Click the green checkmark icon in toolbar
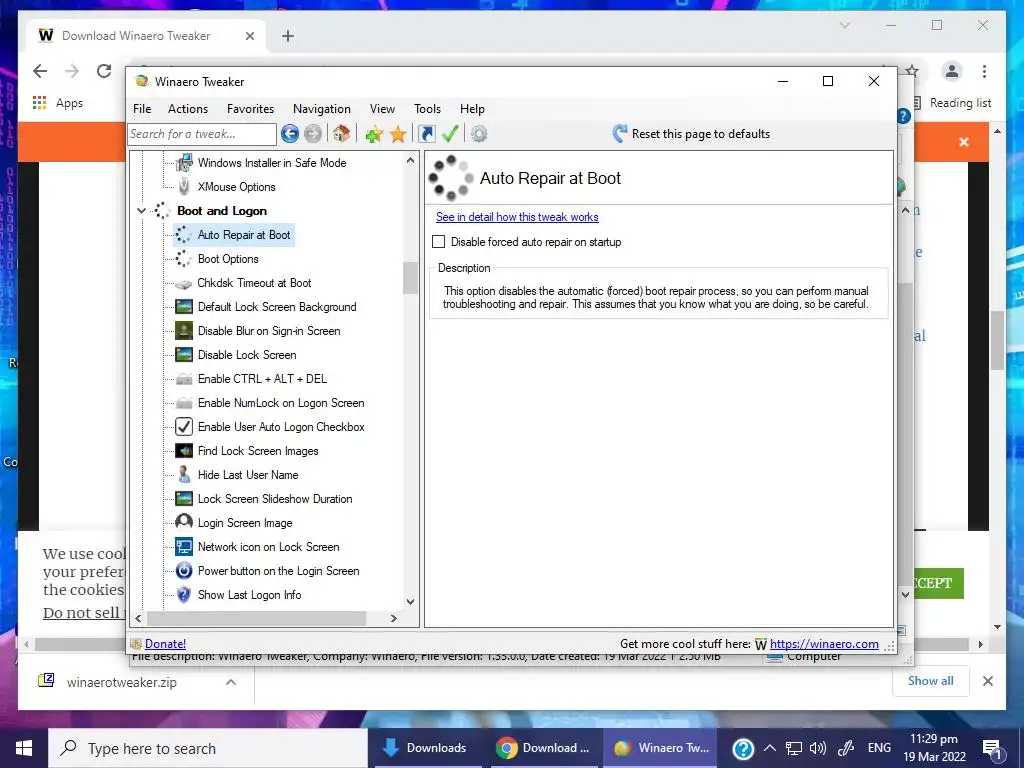Image resolution: width=1024 pixels, height=768 pixels. 450,134
